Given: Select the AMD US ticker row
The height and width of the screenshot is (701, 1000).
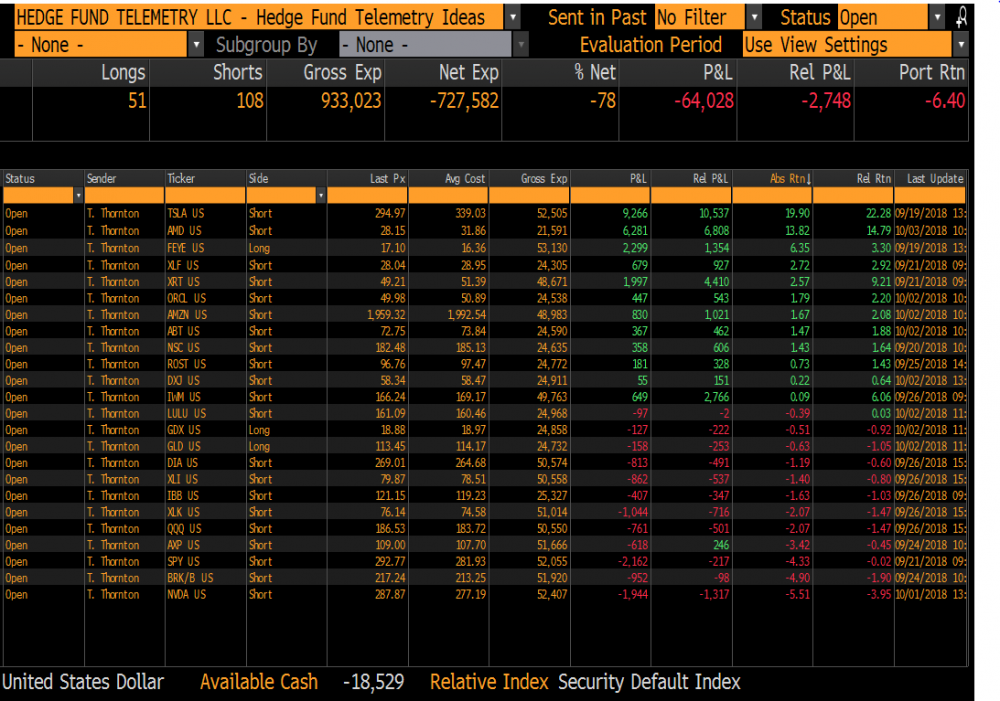Looking at the screenshot, I should (184, 230).
